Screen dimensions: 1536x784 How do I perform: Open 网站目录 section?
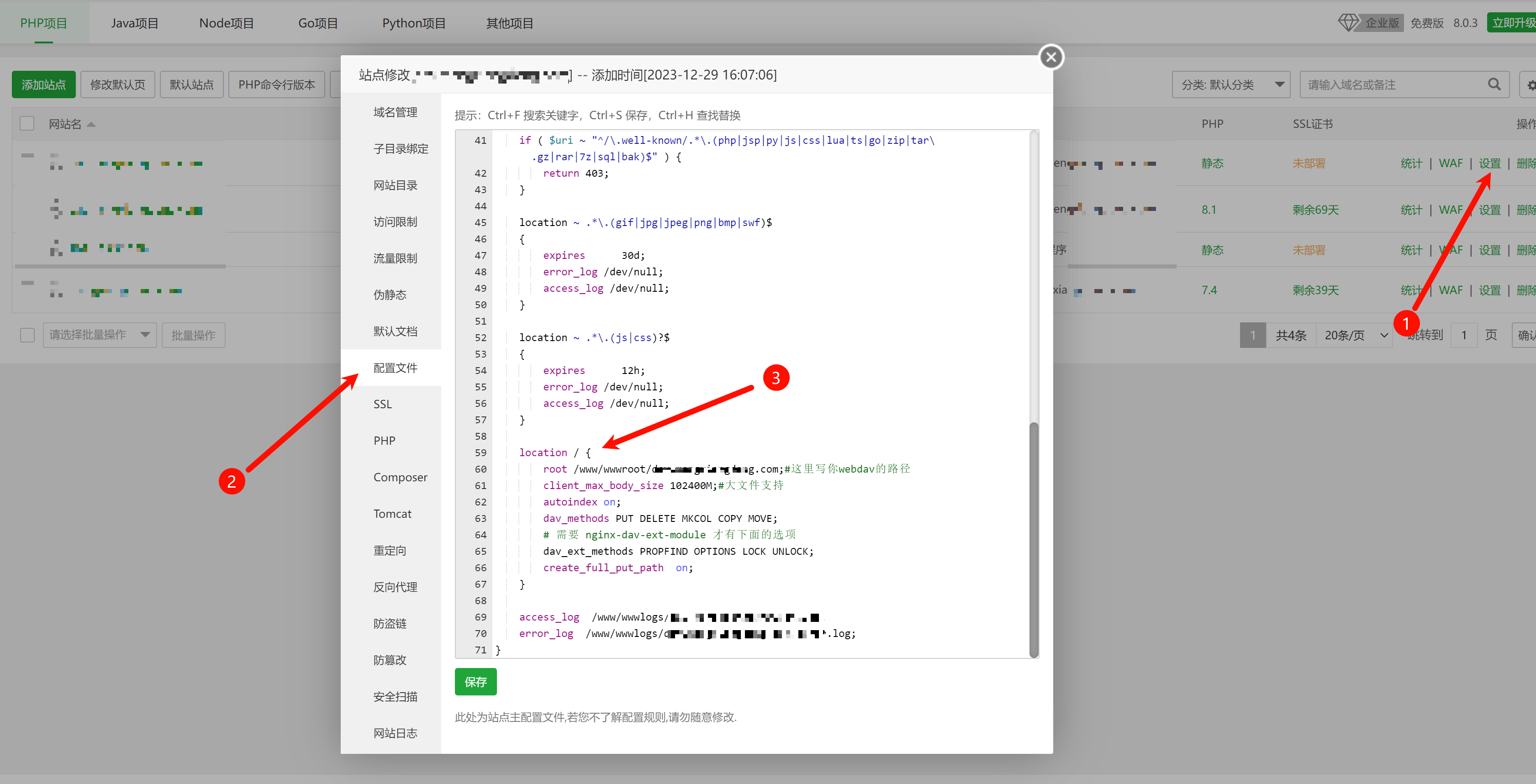pos(395,185)
